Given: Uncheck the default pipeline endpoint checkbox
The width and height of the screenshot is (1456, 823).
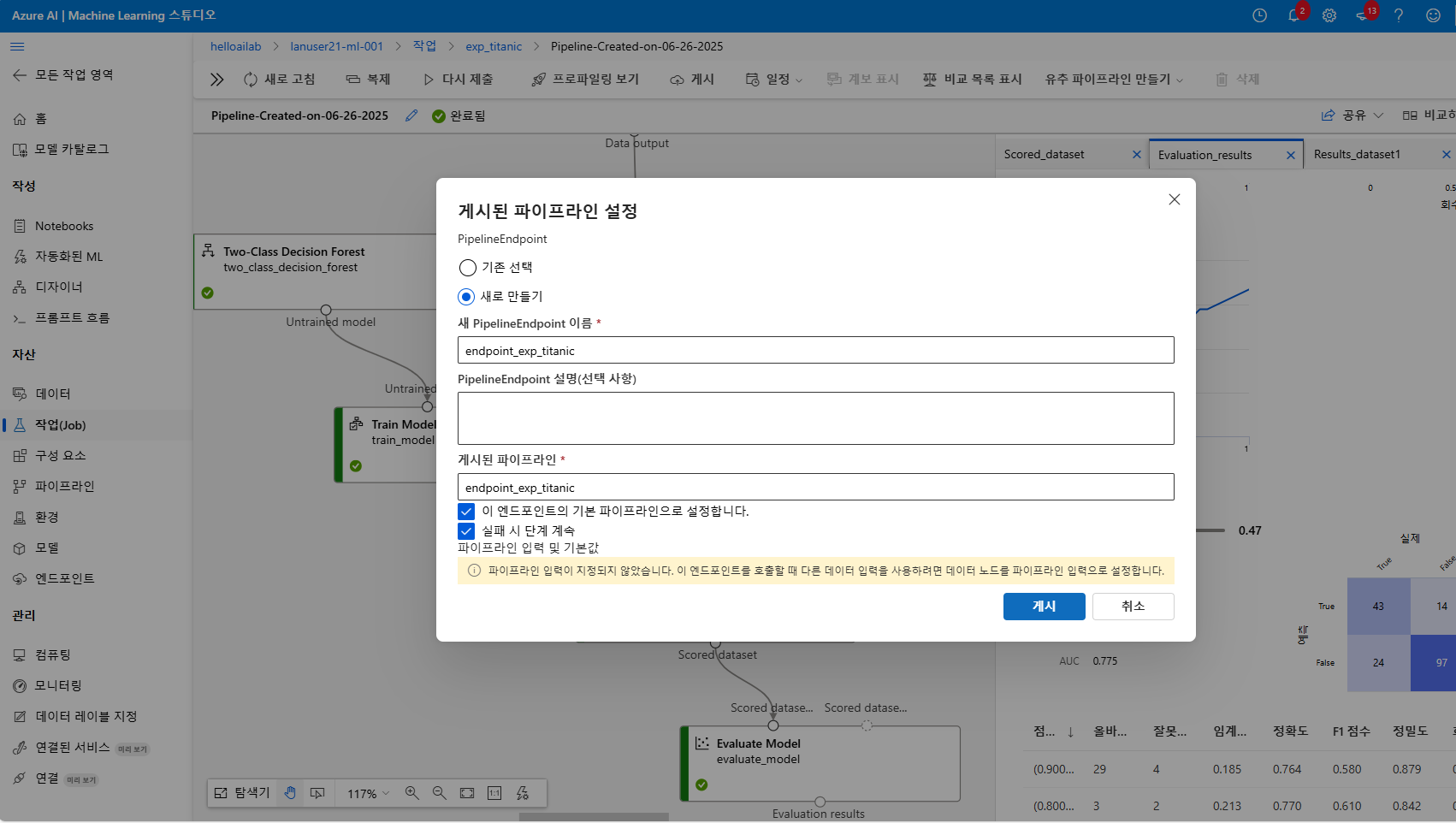Looking at the screenshot, I should tap(466, 511).
